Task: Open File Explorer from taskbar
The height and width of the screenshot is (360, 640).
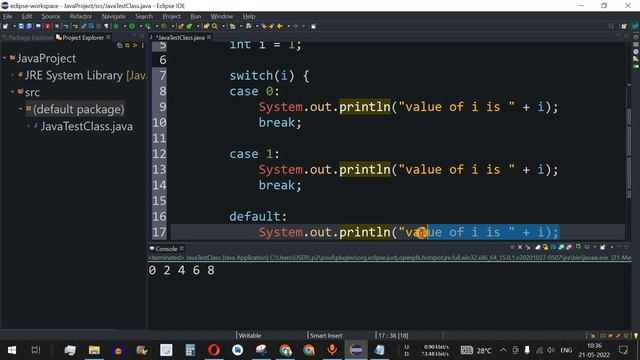Action: [x=94, y=350]
